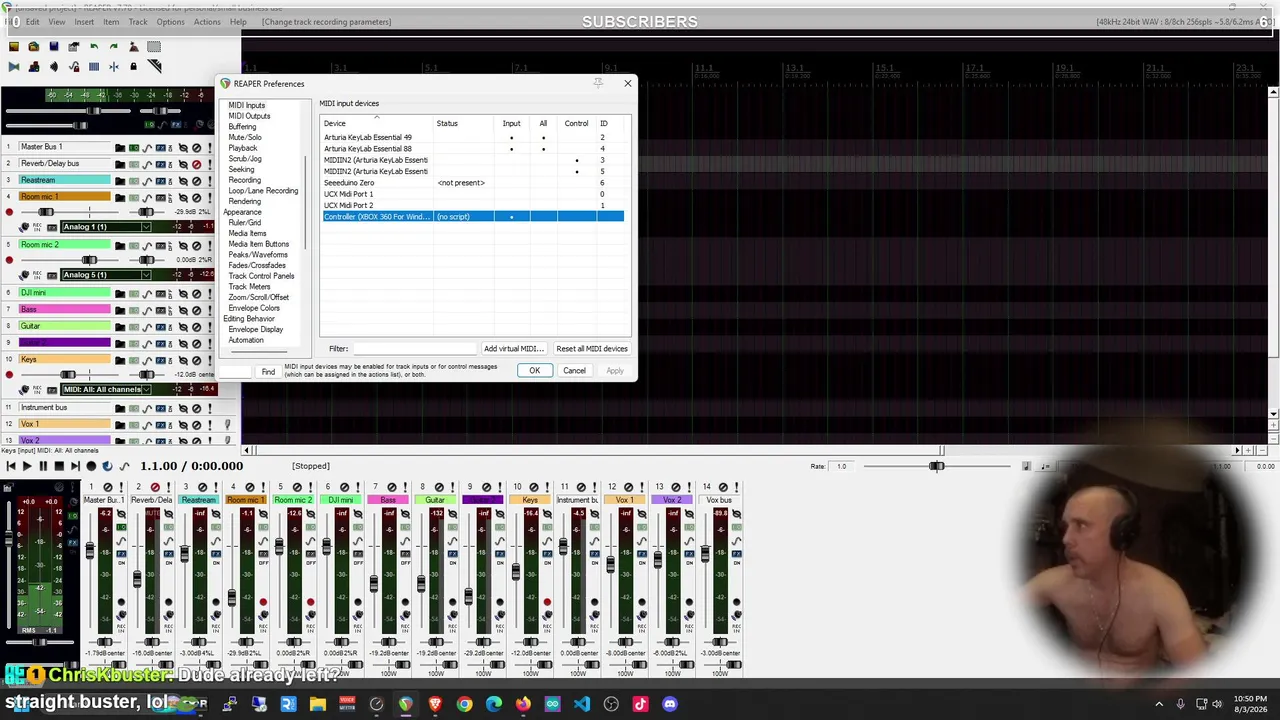
Task: Click the Stop button in the transport bar
Action: [x=59, y=466]
